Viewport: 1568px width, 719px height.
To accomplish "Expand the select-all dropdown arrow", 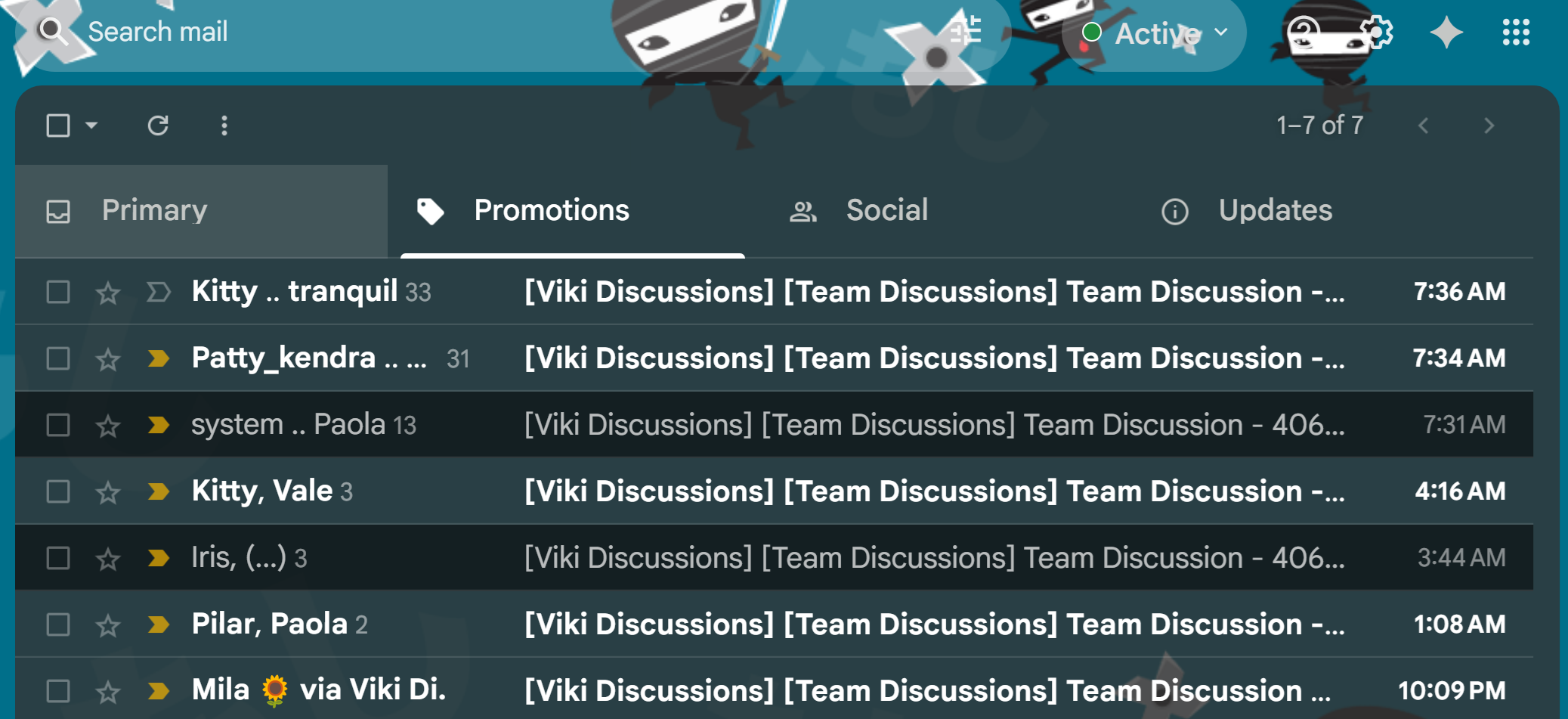I will (91, 126).
